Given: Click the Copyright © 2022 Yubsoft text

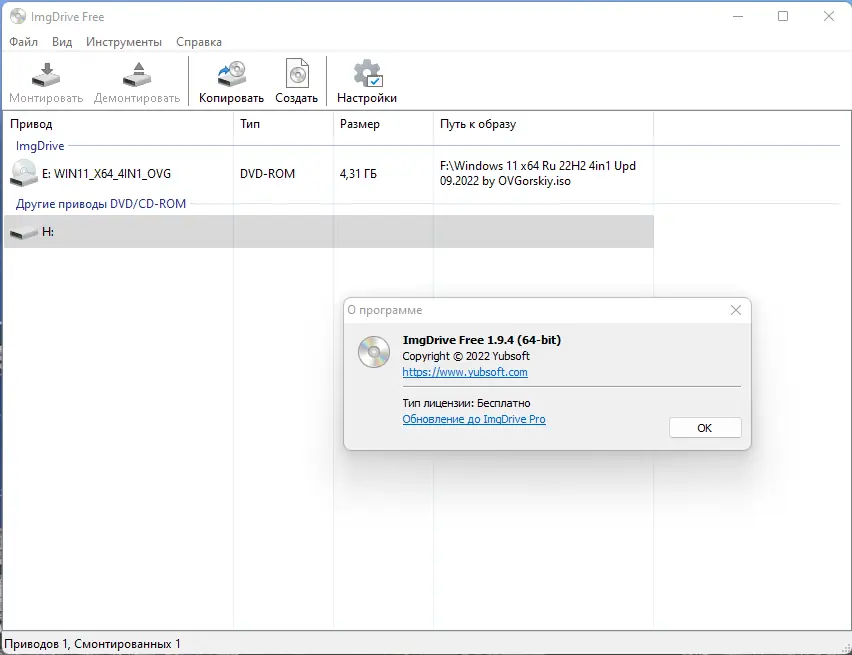Looking at the screenshot, I should pyautogui.click(x=466, y=356).
